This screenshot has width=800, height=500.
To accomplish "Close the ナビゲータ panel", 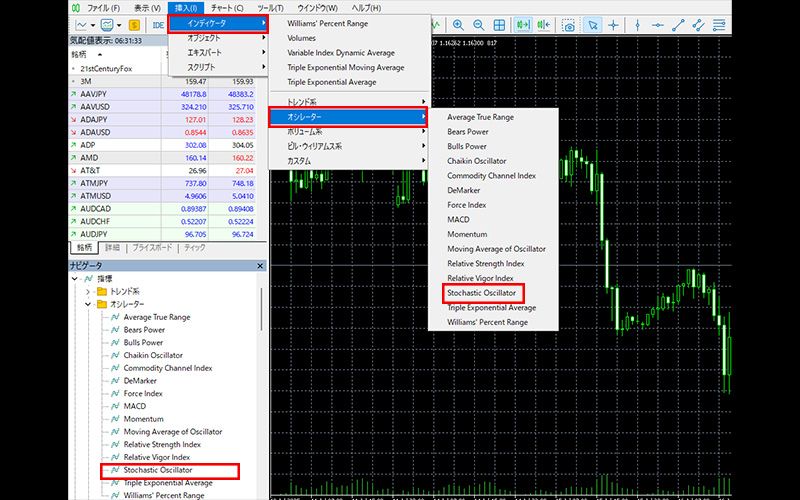I will click(260, 266).
